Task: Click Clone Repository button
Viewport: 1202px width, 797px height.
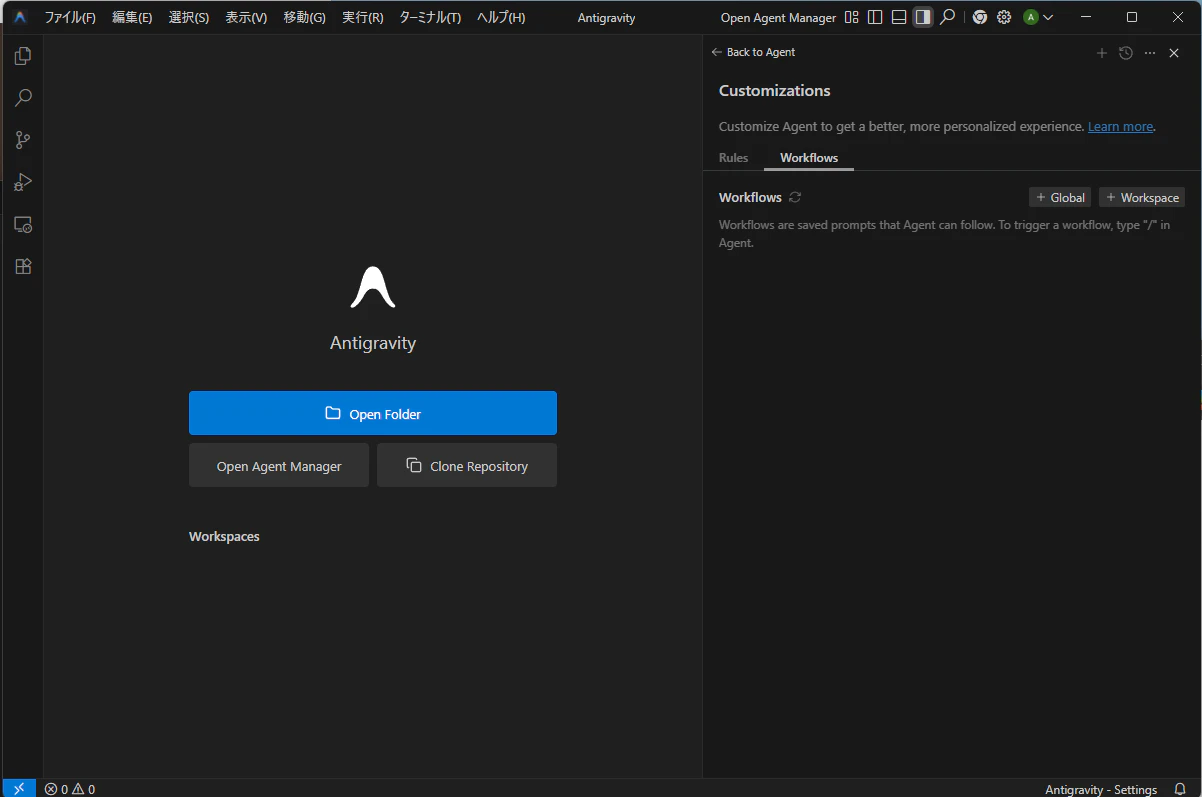Action: 467,465
